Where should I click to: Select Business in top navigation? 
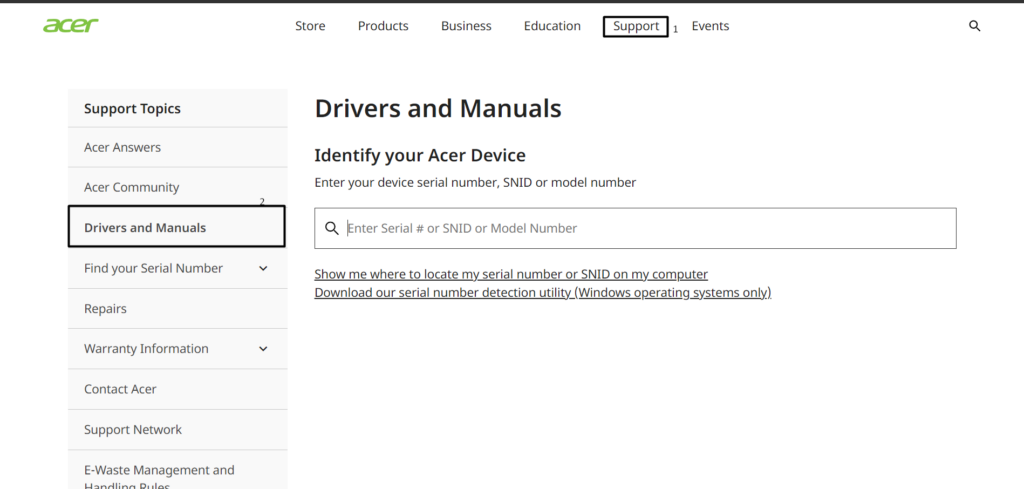(x=466, y=26)
